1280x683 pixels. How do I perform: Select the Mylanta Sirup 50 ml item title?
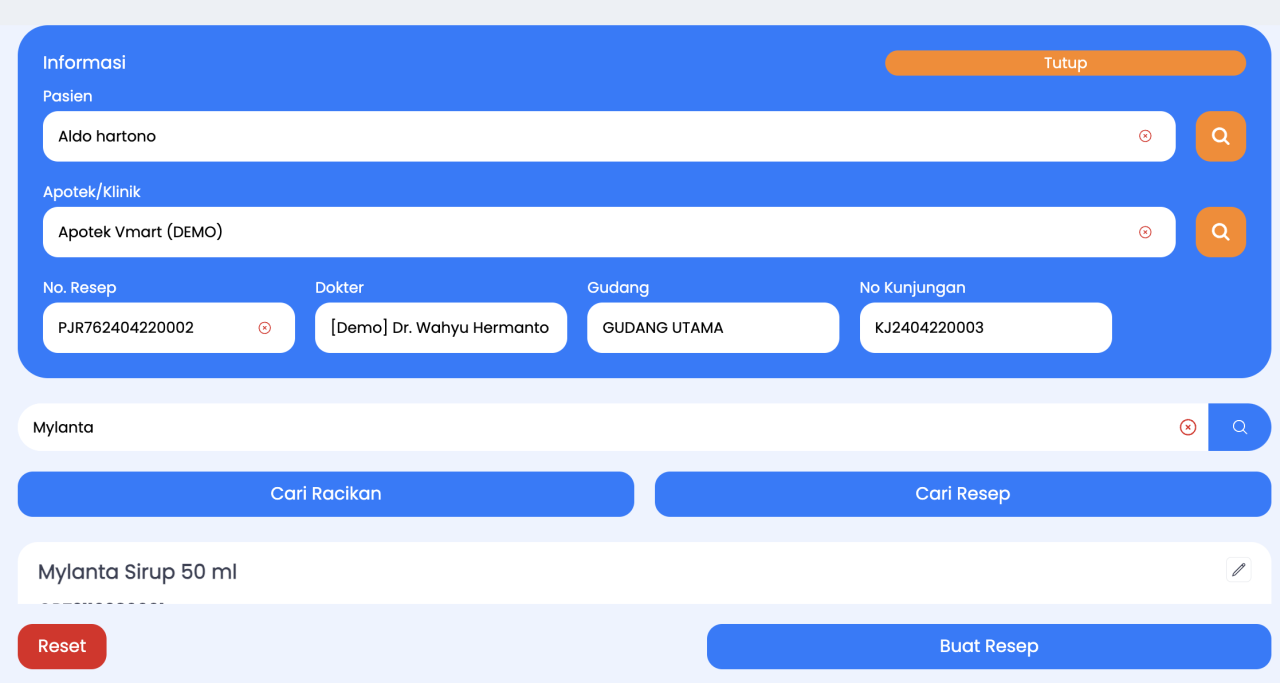[x=137, y=572]
